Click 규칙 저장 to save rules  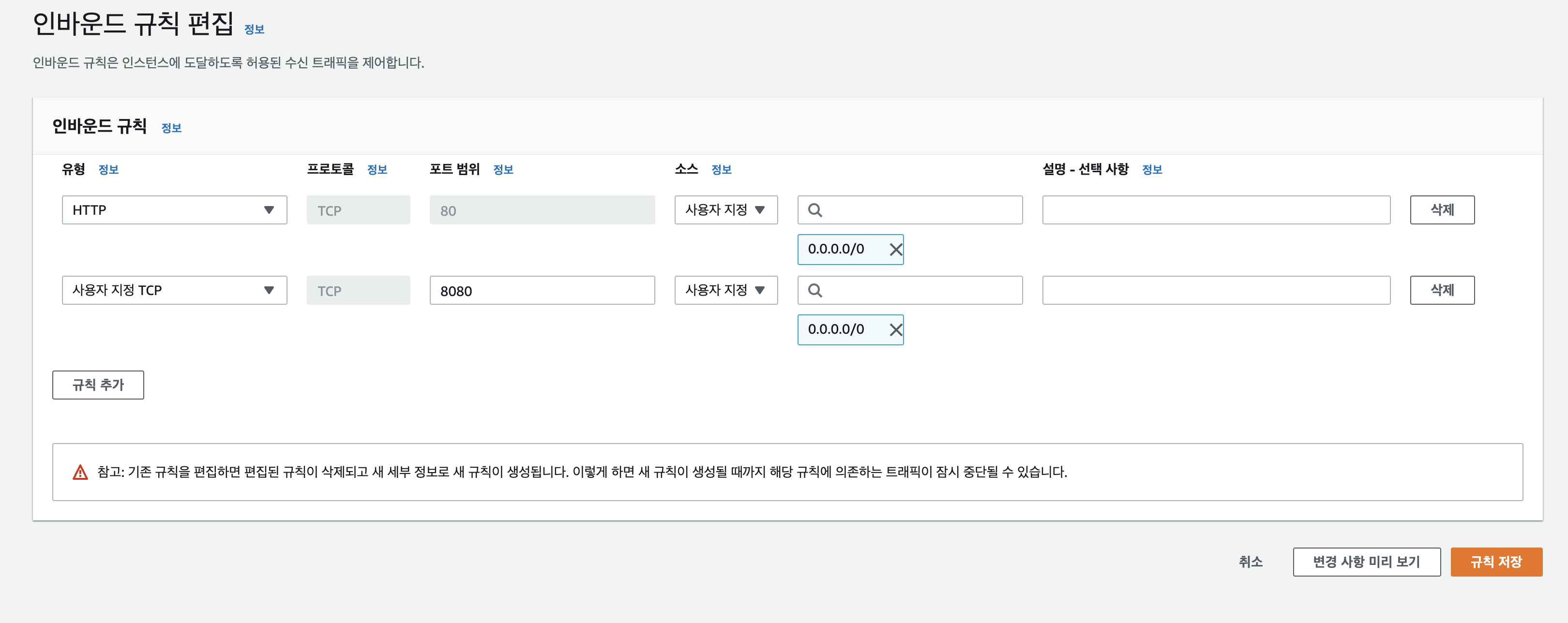tap(1495, 562)
